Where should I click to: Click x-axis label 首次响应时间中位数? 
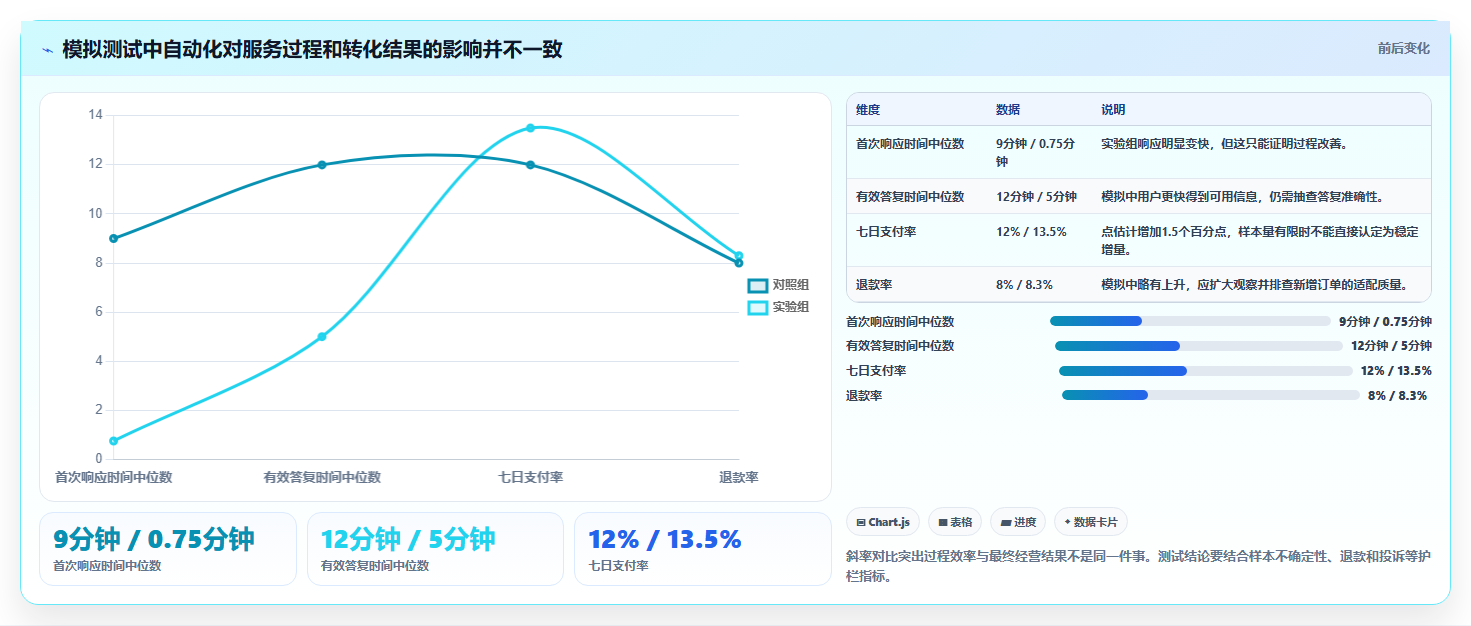pos(114,478)
